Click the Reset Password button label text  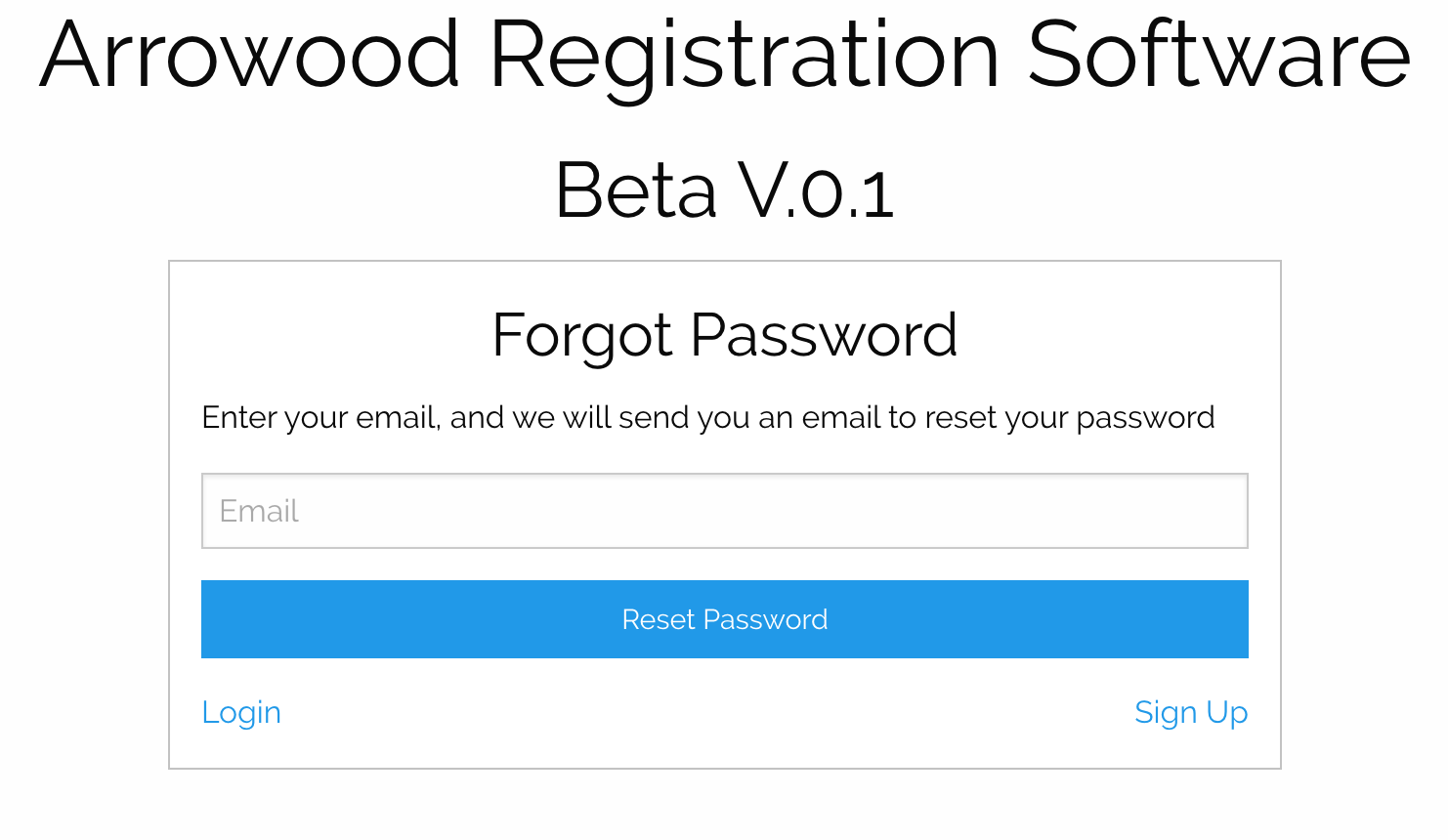pos(724,619)
